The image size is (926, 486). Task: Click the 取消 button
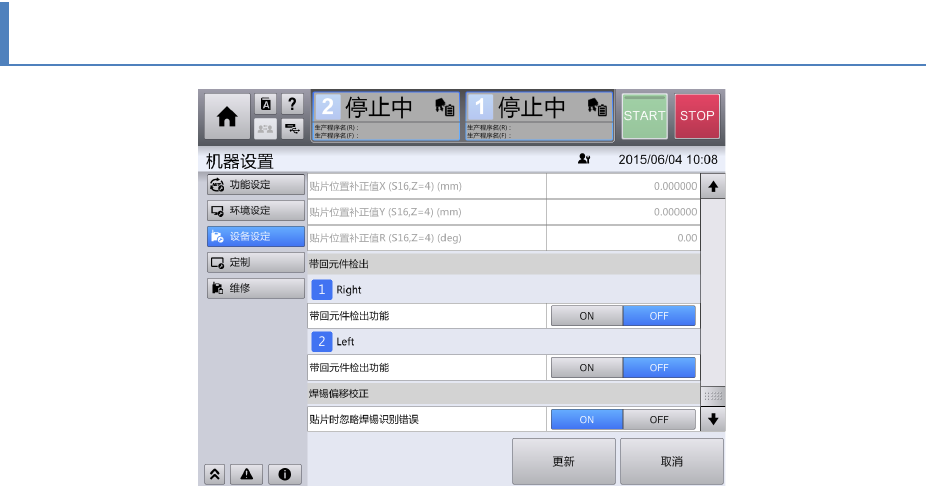(x=671, y=461)
